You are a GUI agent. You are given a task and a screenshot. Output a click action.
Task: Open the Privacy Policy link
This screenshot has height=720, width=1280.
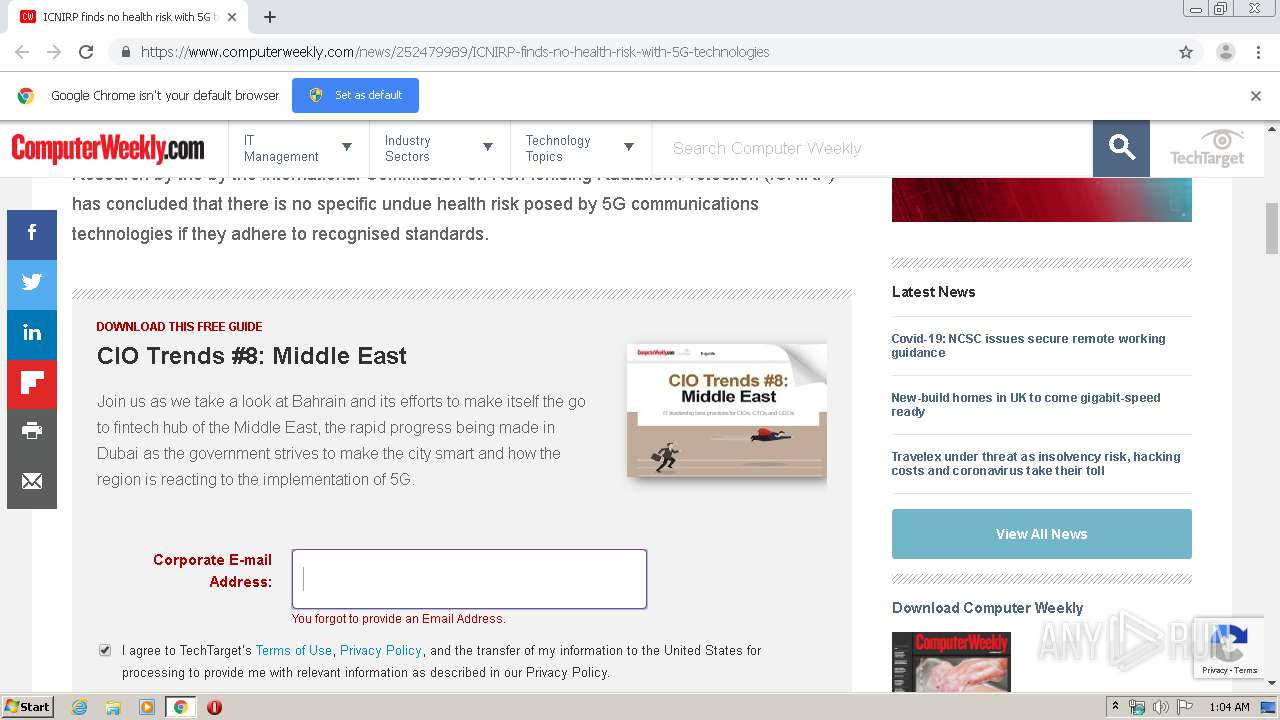point(381,650)
